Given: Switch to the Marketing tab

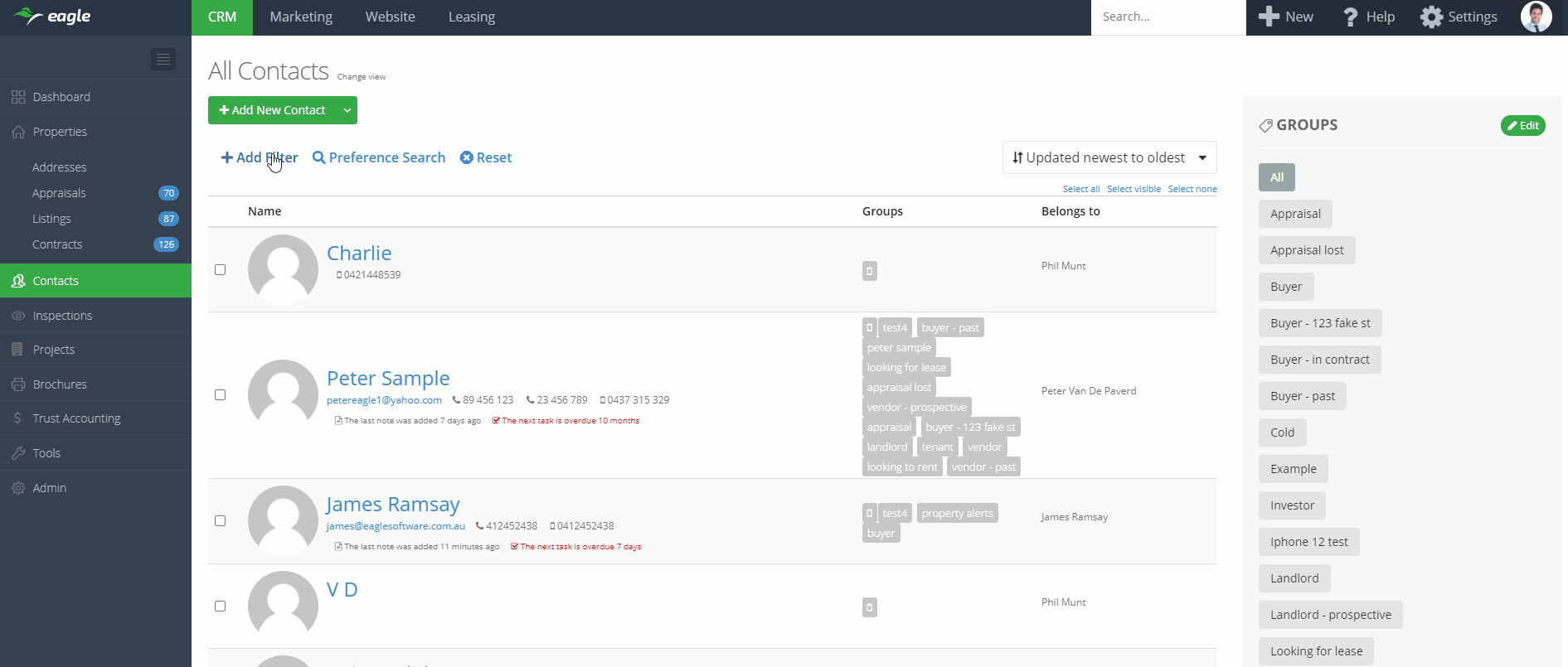Looking at the screenshot, I should (x=301, y=17).
